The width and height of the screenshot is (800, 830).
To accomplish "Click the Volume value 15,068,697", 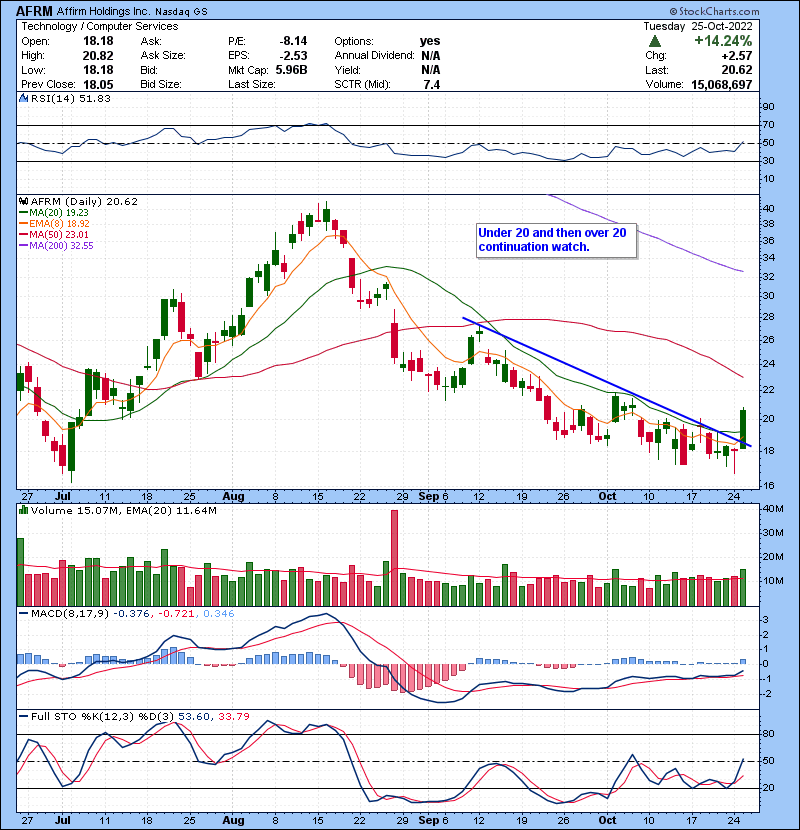I will click(x=722, y=85).
